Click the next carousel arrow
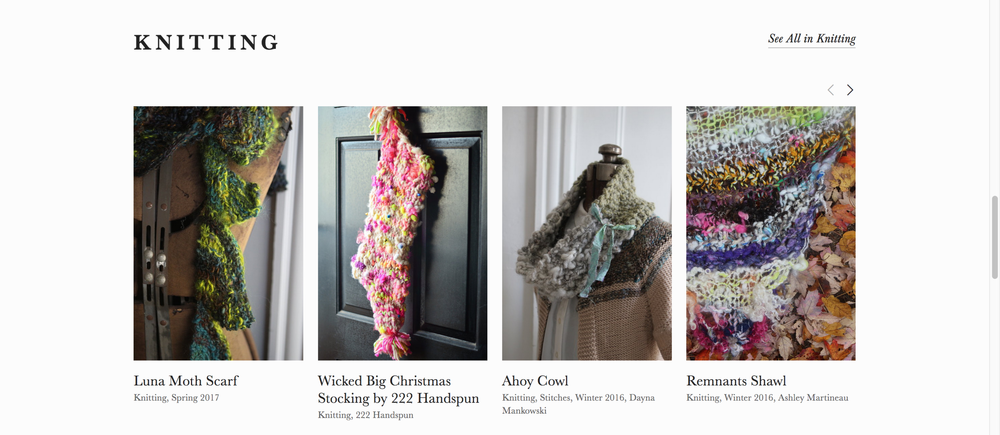The width and height of the screenshot is (1000, 435). point(849,90)
